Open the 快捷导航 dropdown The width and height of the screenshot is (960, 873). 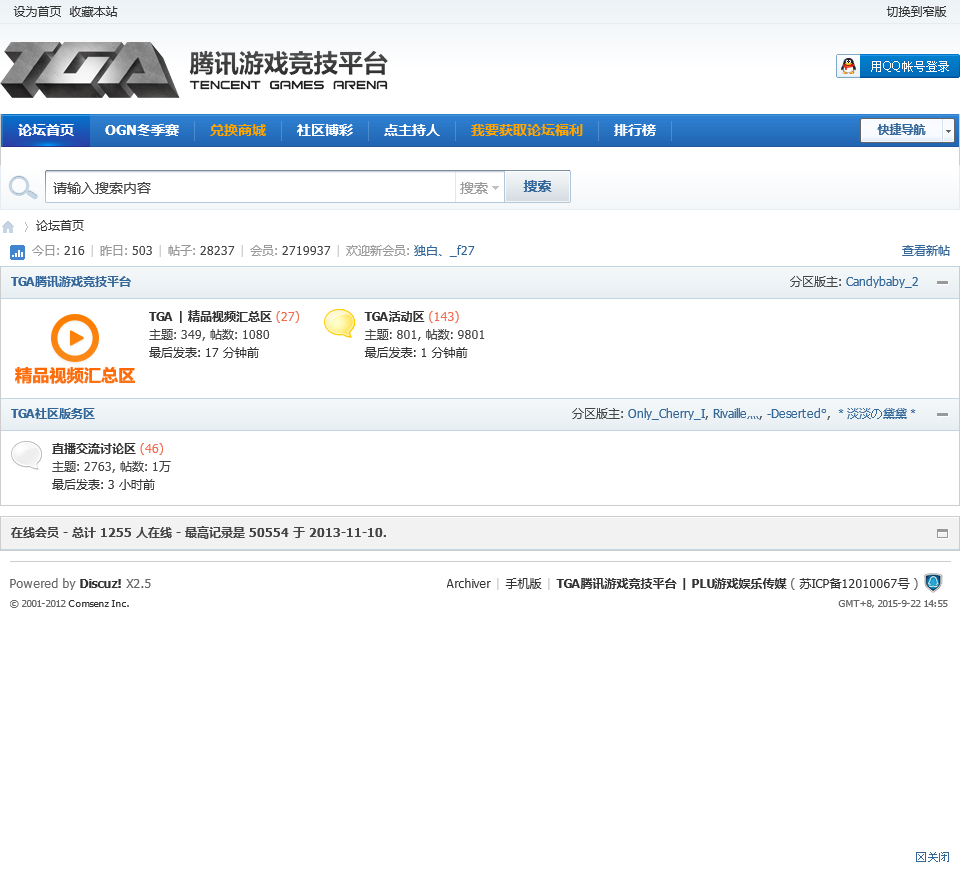907,130
